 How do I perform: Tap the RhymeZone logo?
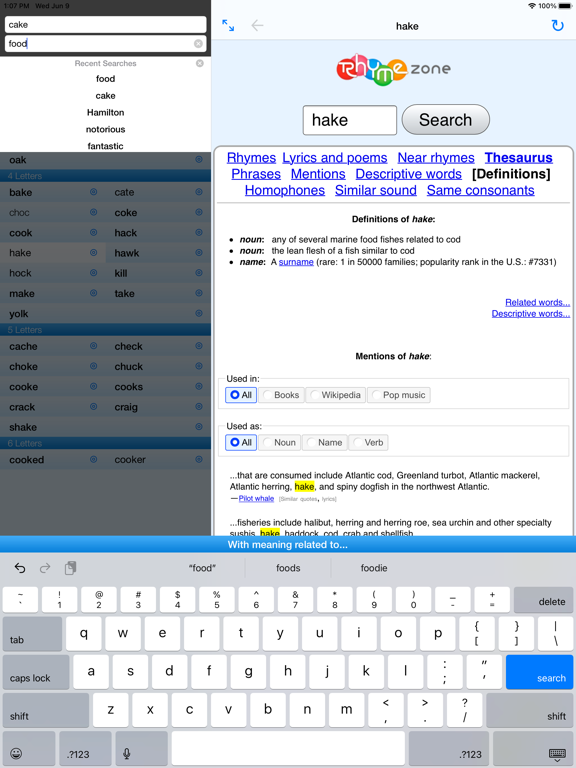(394, 70)
